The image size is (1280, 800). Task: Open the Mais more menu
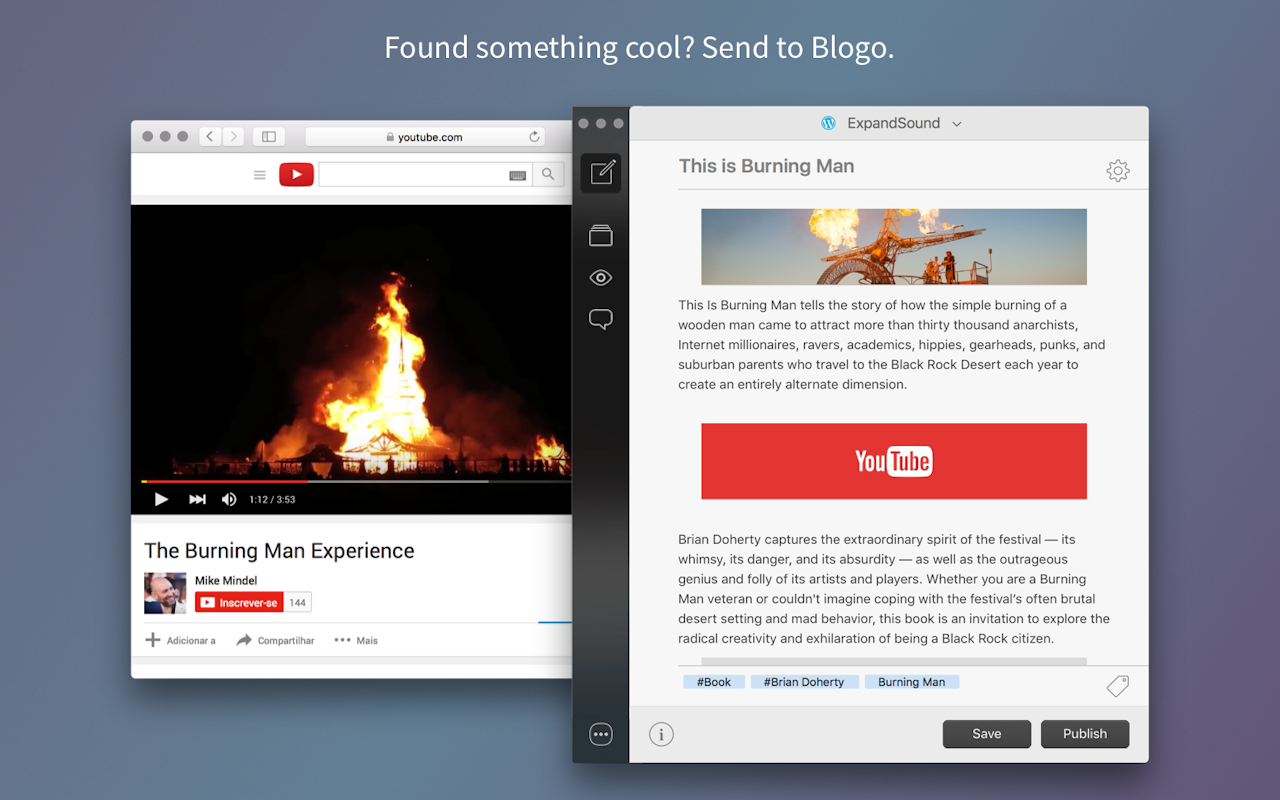coord(356,640)
